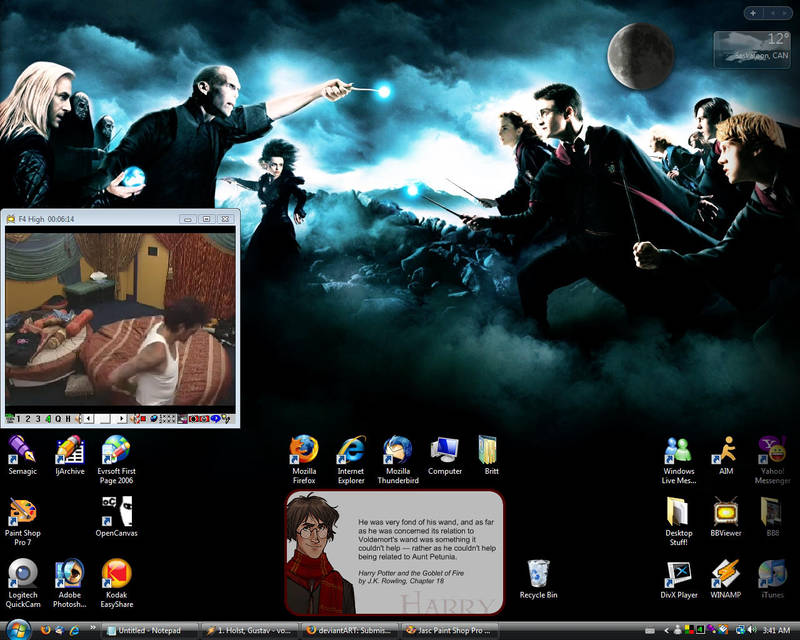Viewport: 800px width, 640px height.
Task: Click the first red camera capture icon
Action: click(x=194, y=419)
